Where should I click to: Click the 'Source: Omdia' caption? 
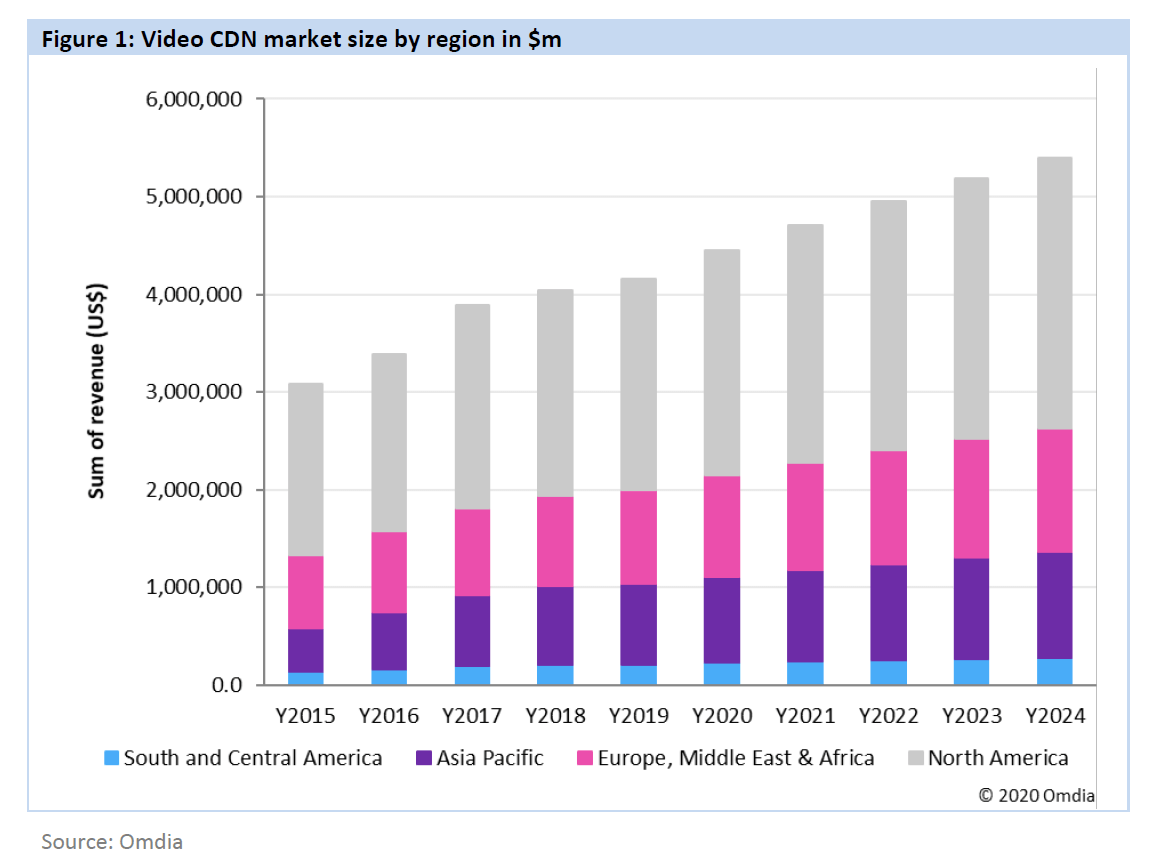pyautogui.click(x=112, y=842)
